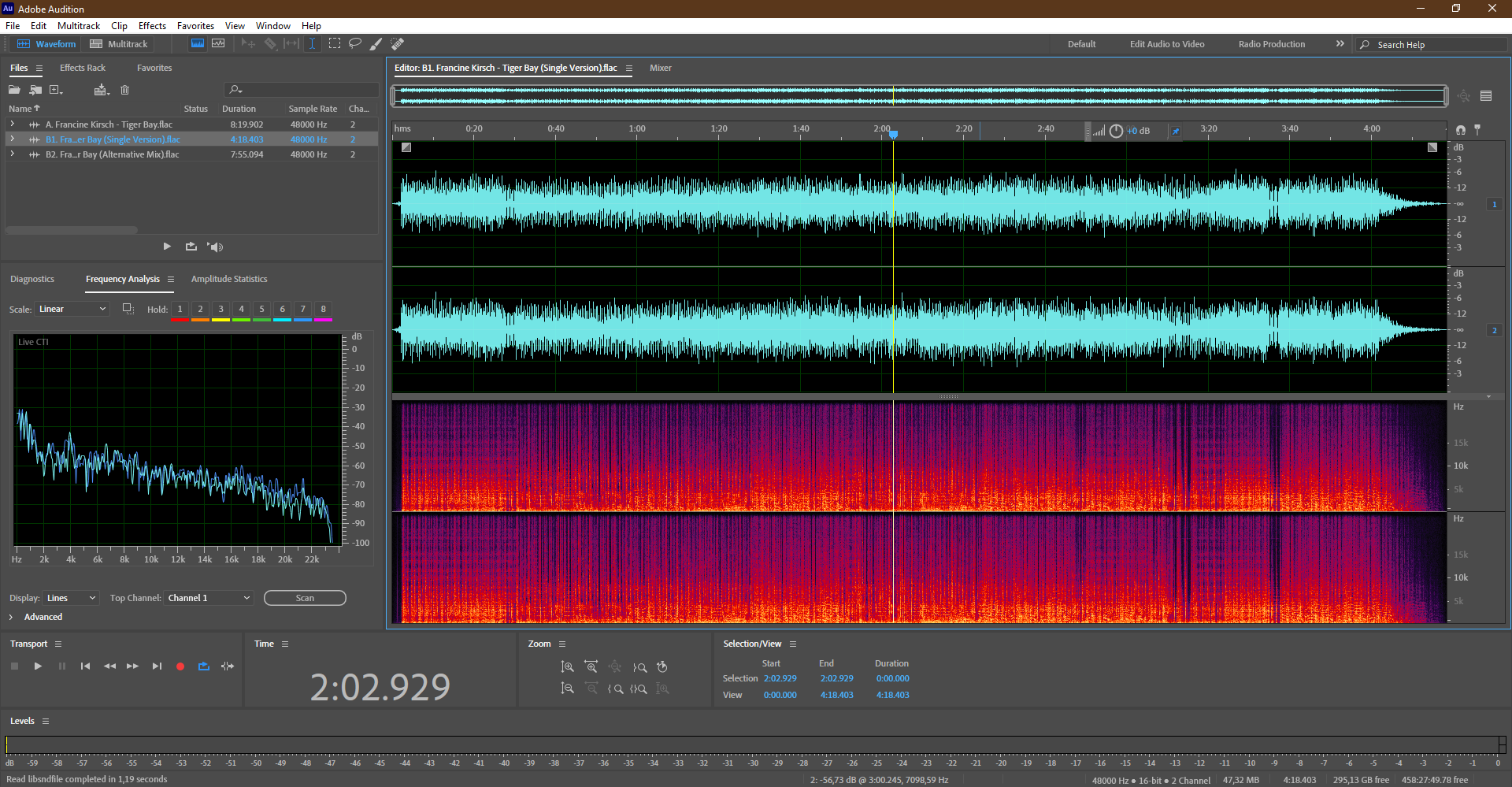Open the Effects menu
Image resolution: width=1512 pixels, height=787 pixels.
click(152, 26)
